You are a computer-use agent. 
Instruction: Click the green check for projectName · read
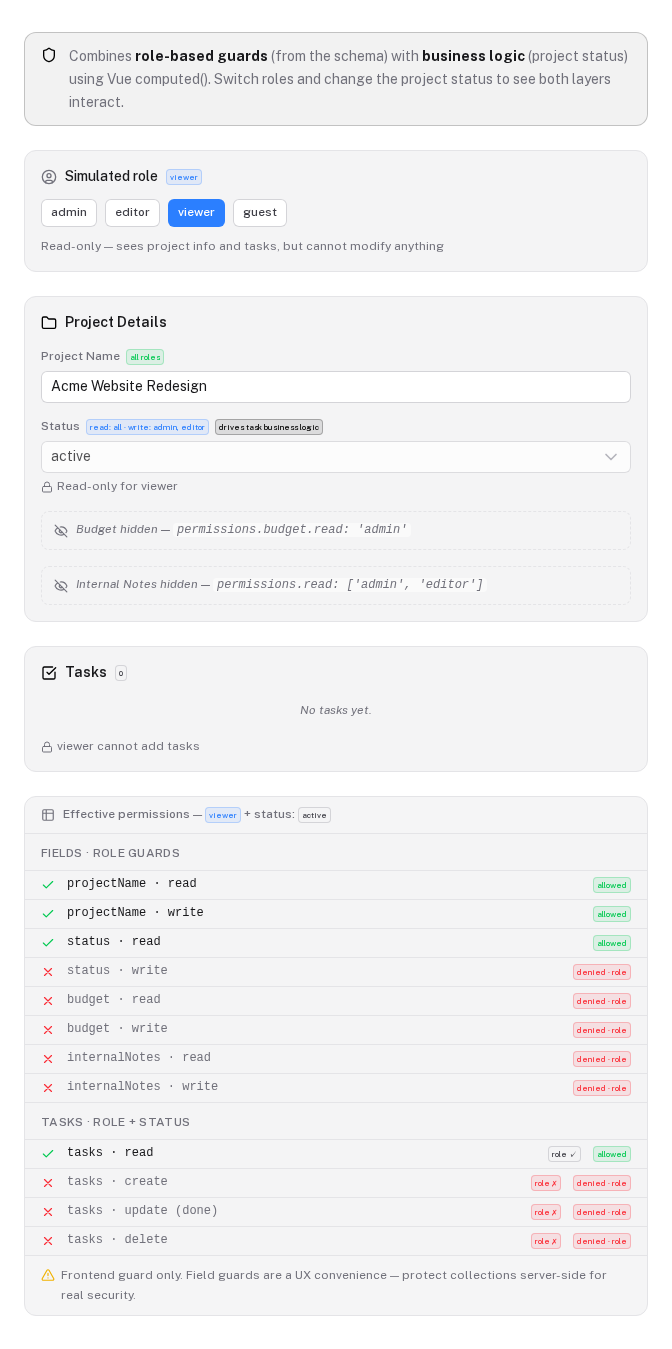(x=48, y=885)
